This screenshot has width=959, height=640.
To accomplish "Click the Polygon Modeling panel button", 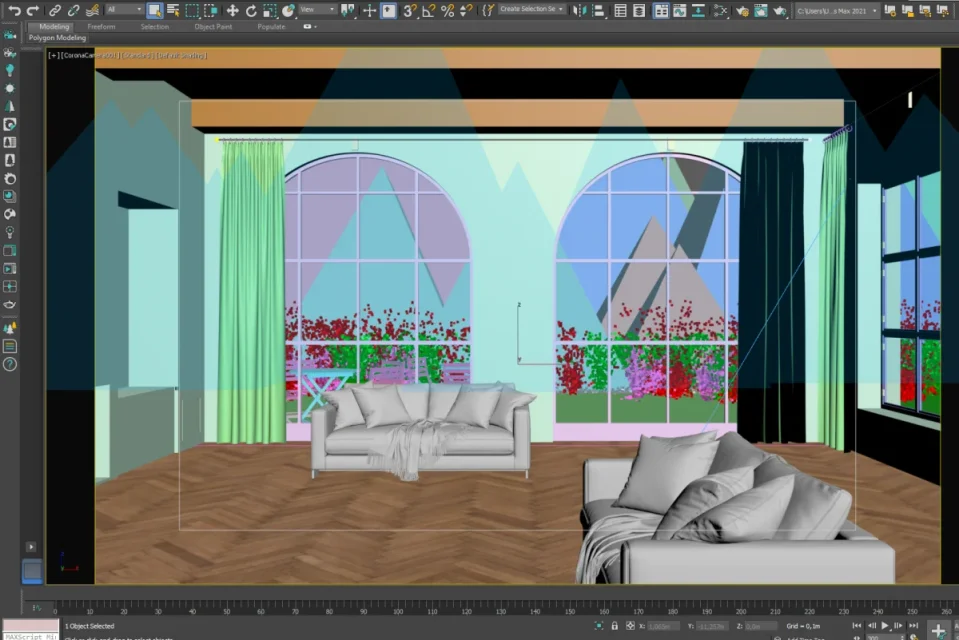I will (x=57, y=38).
